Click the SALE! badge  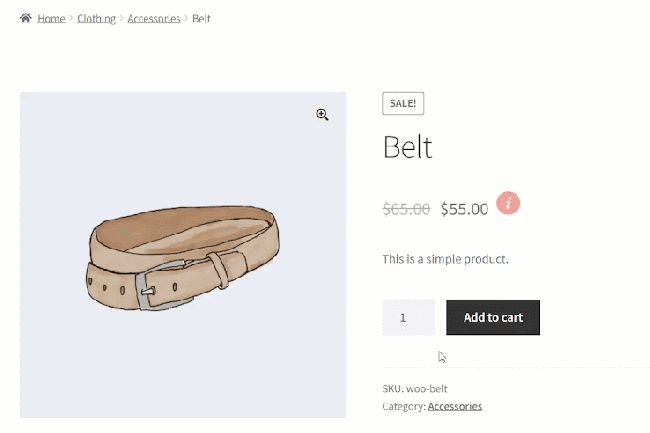[x=403, y=103]
